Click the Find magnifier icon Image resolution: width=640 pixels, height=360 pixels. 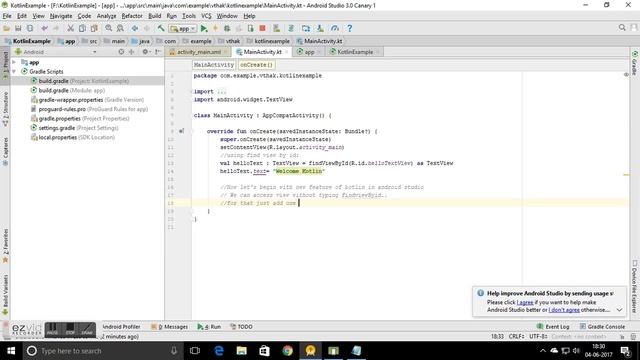[109, 28]
